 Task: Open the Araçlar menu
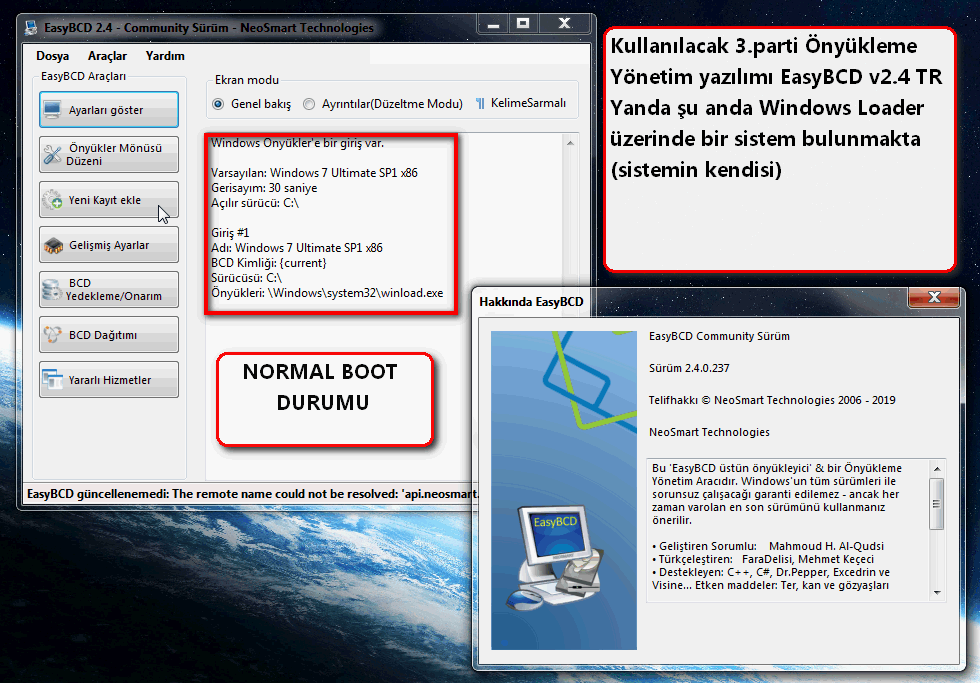coord(107,56)
